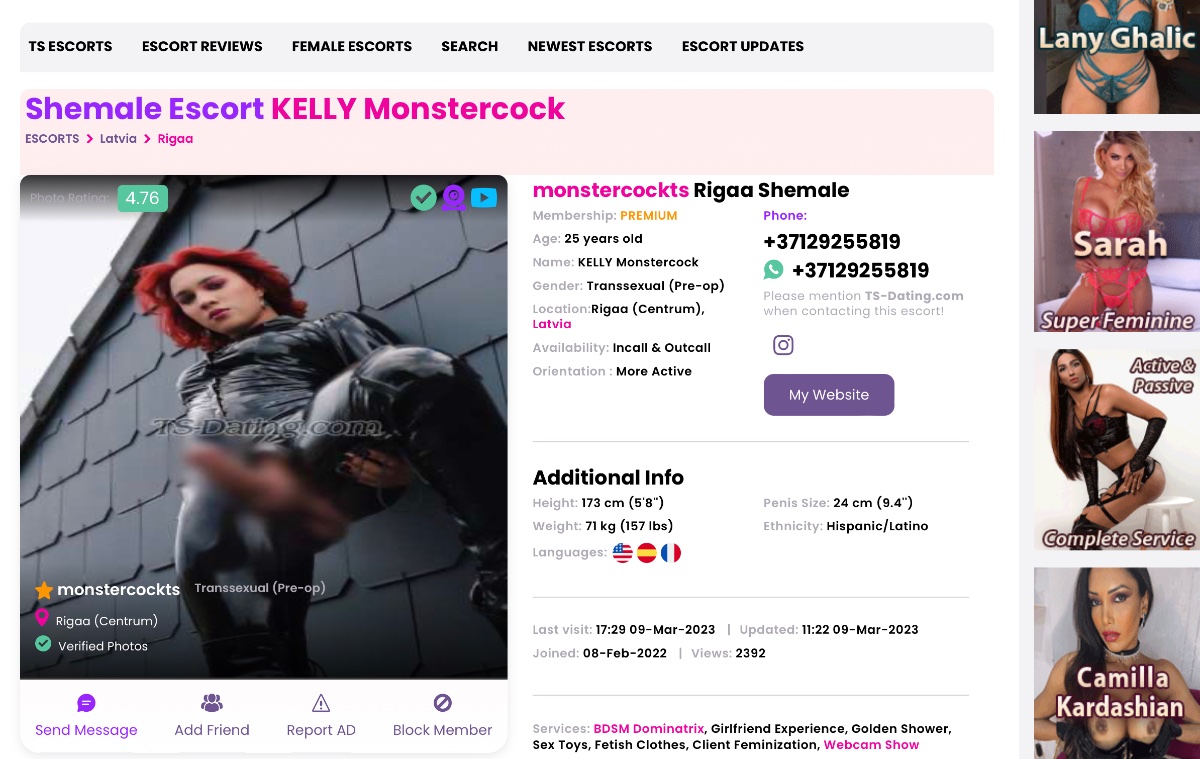Click the My Website button
Screen dimensions: 1200x759
click(829, 395)
